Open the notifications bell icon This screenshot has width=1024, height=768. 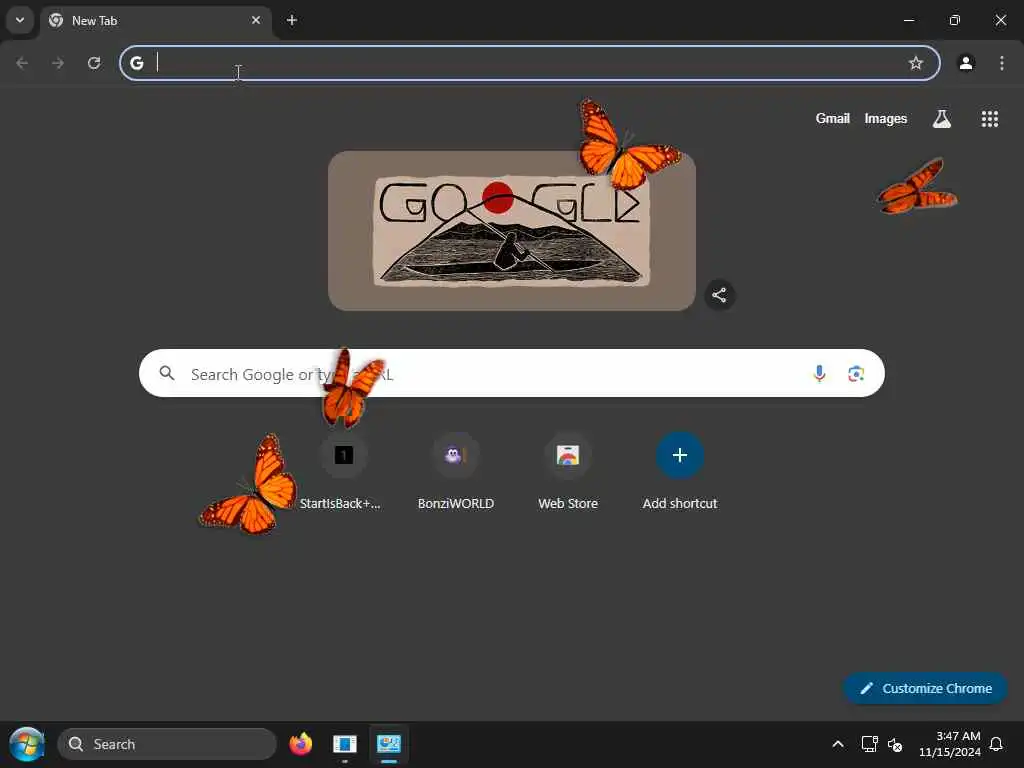997,744
